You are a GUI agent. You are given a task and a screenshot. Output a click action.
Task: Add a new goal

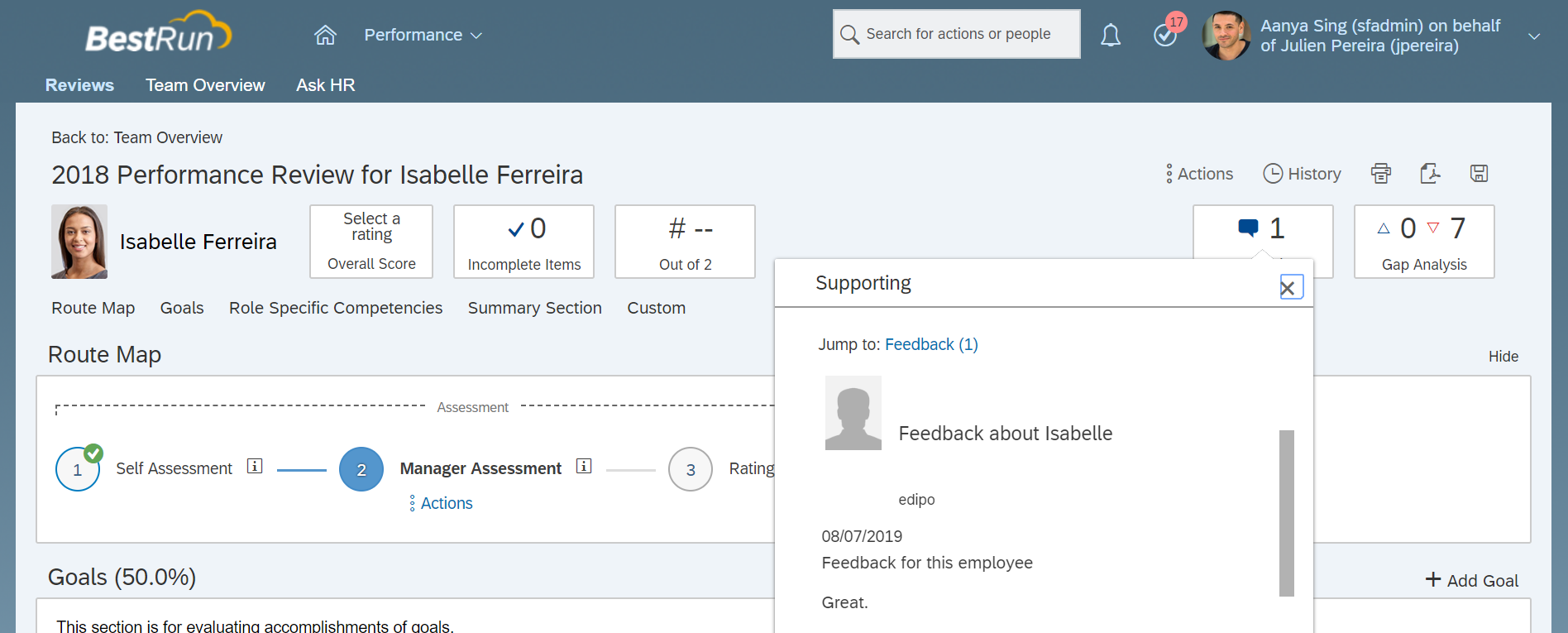pos(1472,580)
